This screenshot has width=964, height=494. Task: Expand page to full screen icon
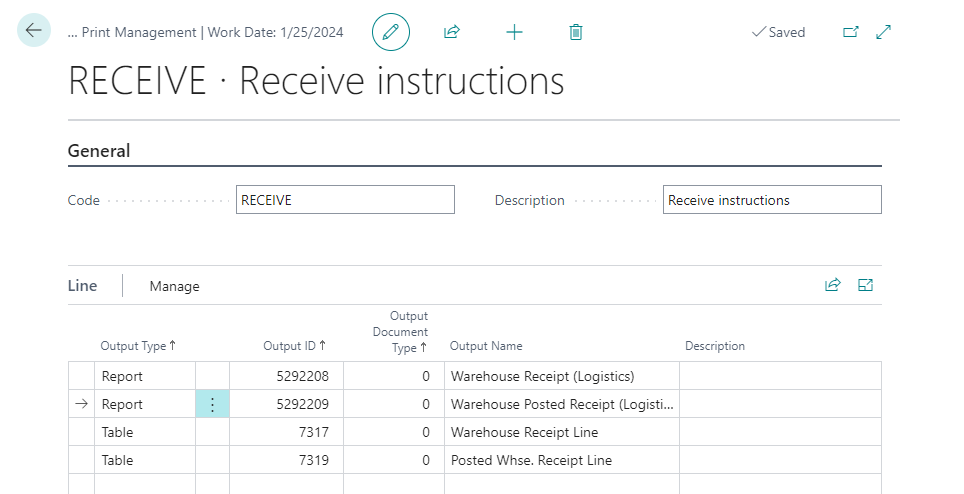(x=884, y=32)
